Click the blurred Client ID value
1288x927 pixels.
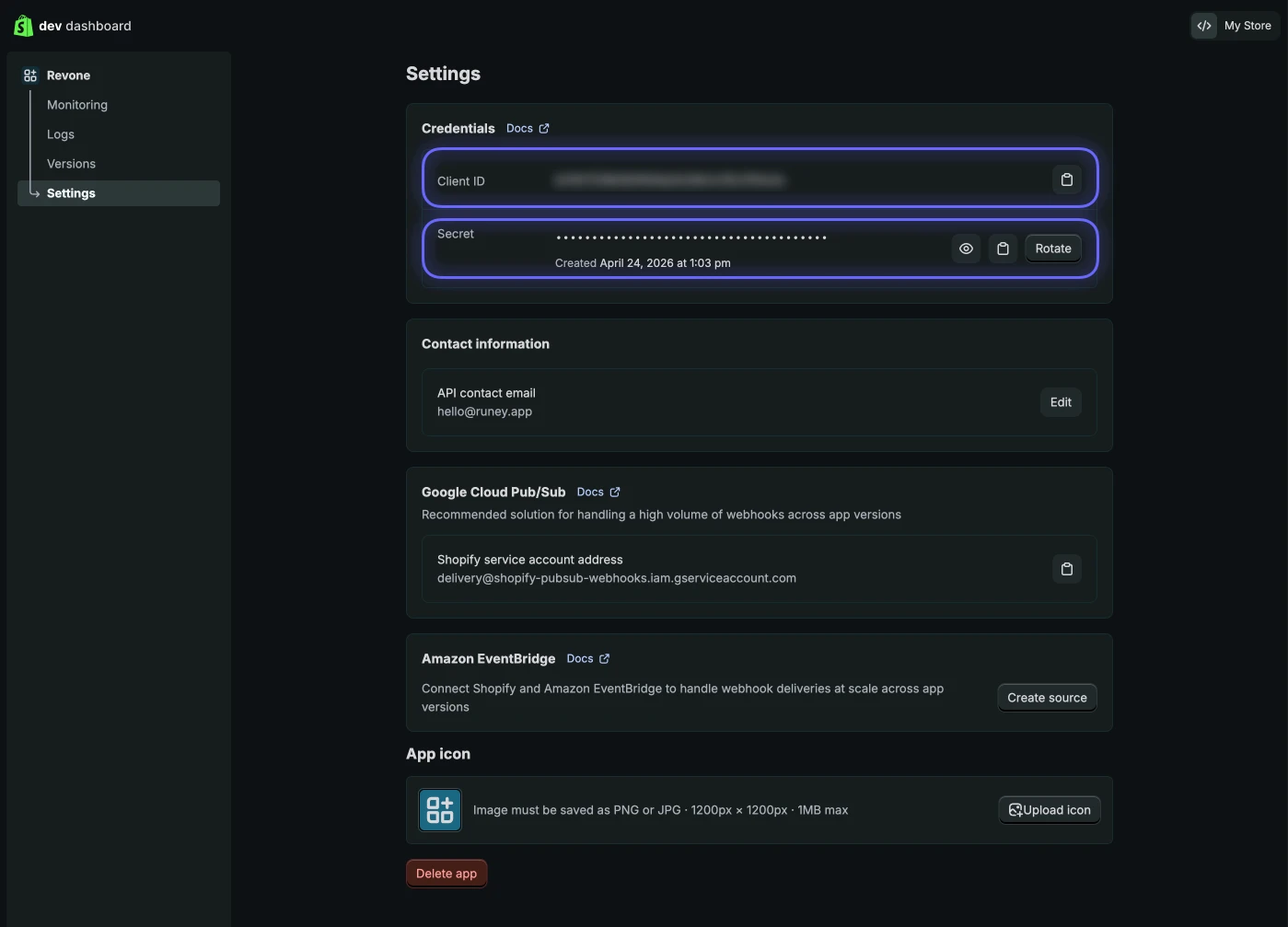669,180
